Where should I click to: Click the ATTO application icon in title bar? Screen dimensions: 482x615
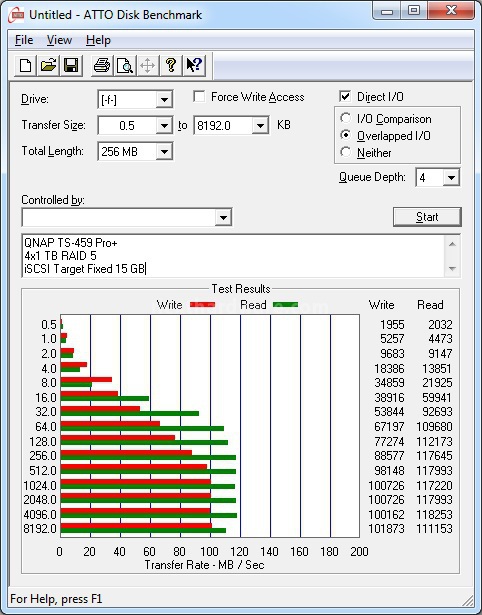coord(16,15)
